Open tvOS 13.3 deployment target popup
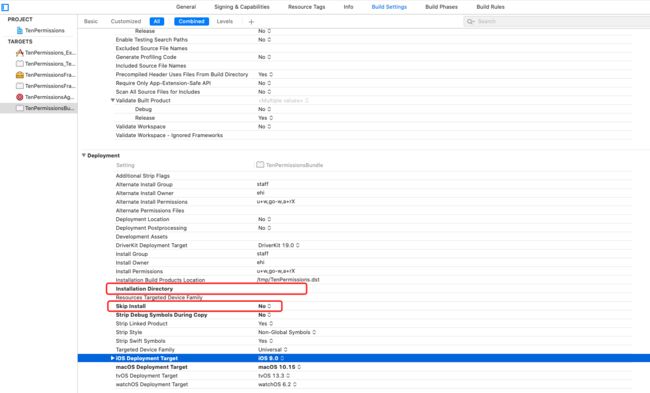Viewport: 650px width, 393px height. click(274, 376)
